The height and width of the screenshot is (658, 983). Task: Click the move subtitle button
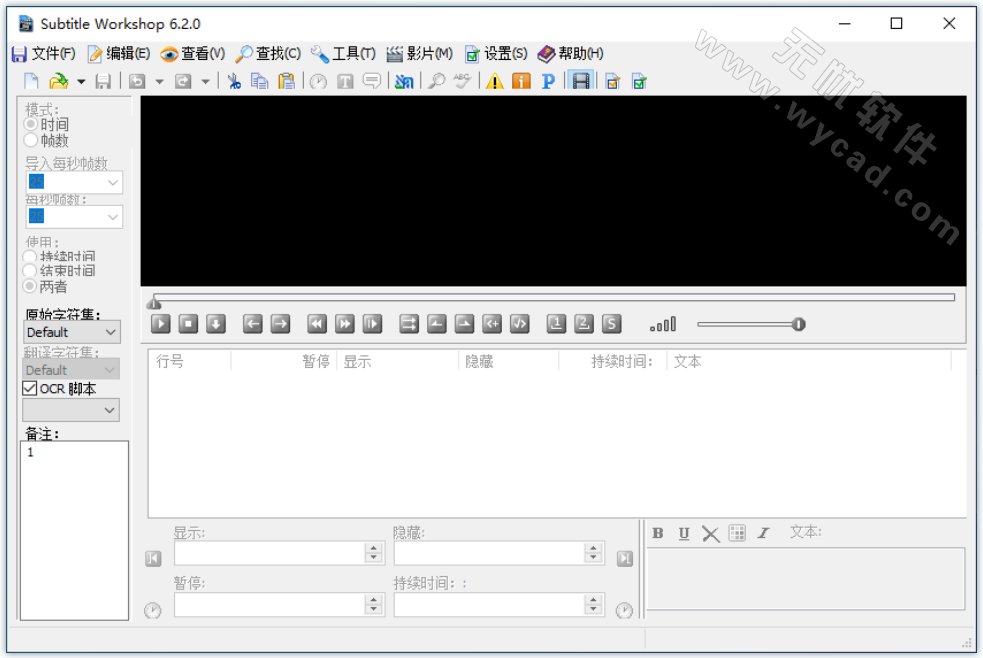[409, 323]
